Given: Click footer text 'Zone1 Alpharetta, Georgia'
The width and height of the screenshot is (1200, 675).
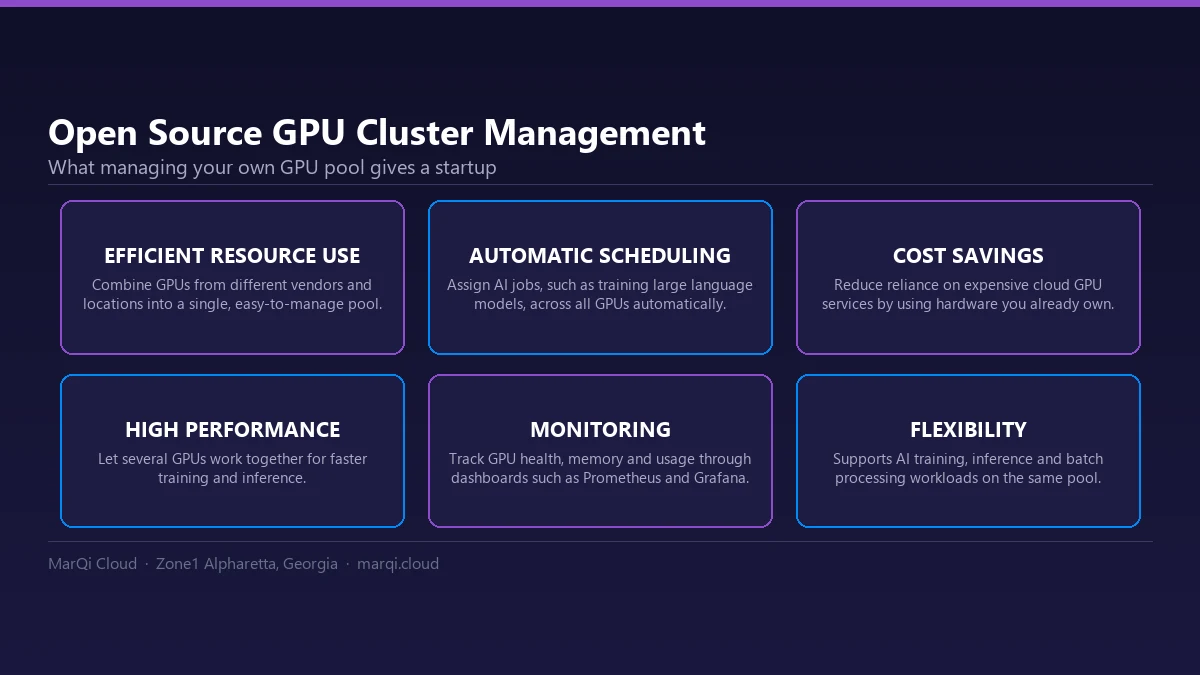Looking at the screenshot, I should coord(247,564).
